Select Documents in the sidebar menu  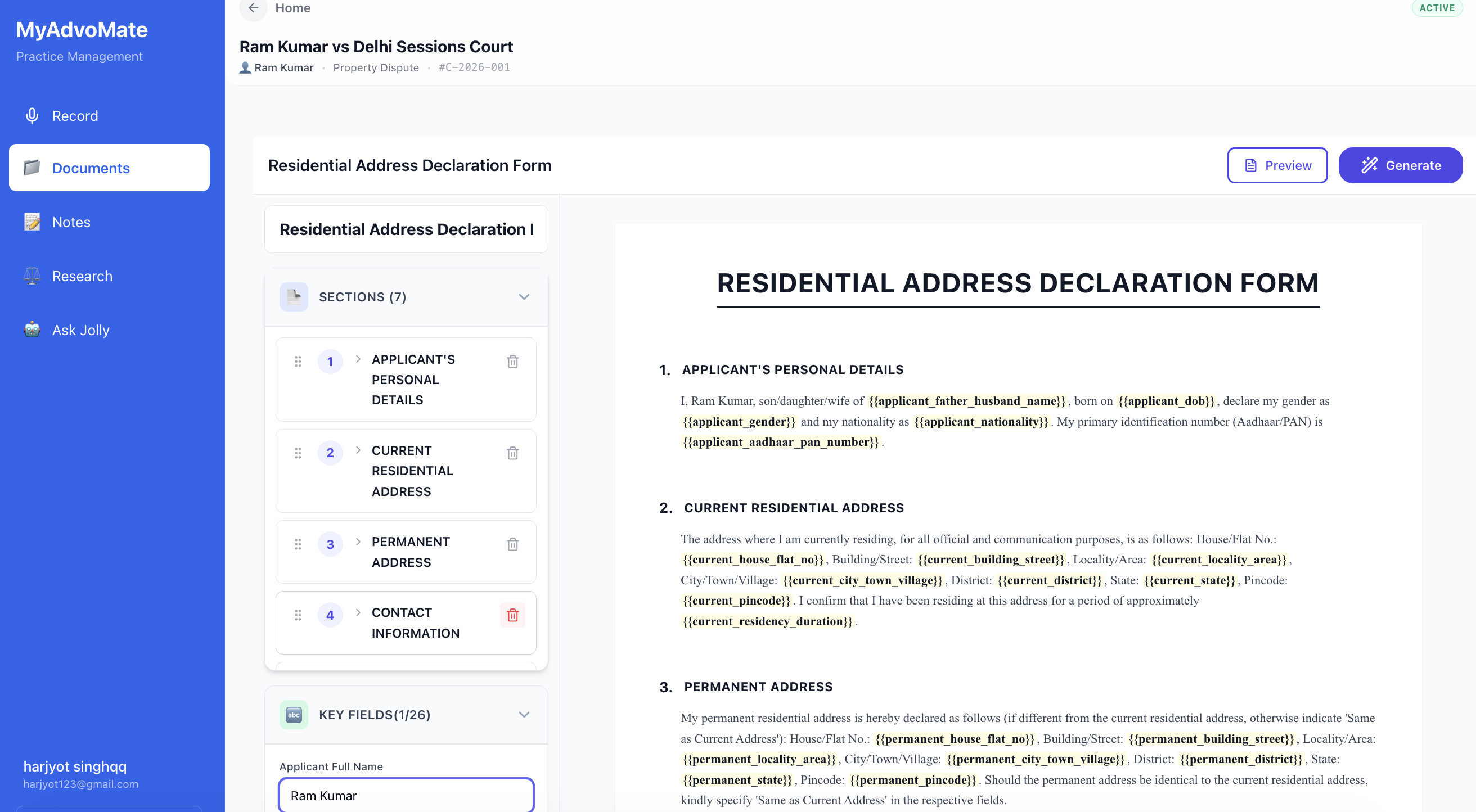tap(91, 168)
